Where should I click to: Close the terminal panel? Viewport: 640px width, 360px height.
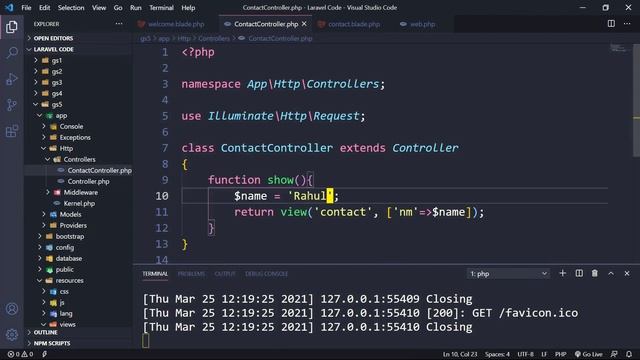(627, 273)
